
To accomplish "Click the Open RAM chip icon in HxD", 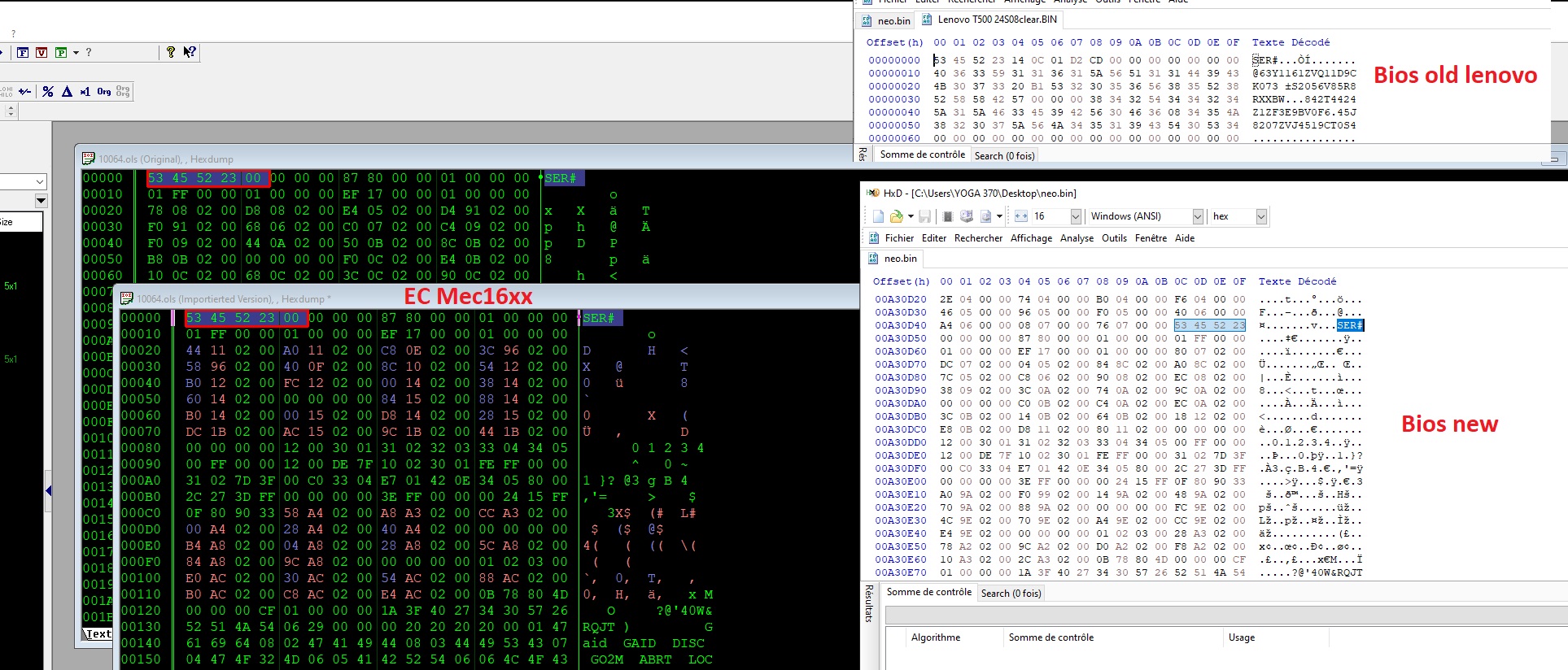I will tap(947, 216).
